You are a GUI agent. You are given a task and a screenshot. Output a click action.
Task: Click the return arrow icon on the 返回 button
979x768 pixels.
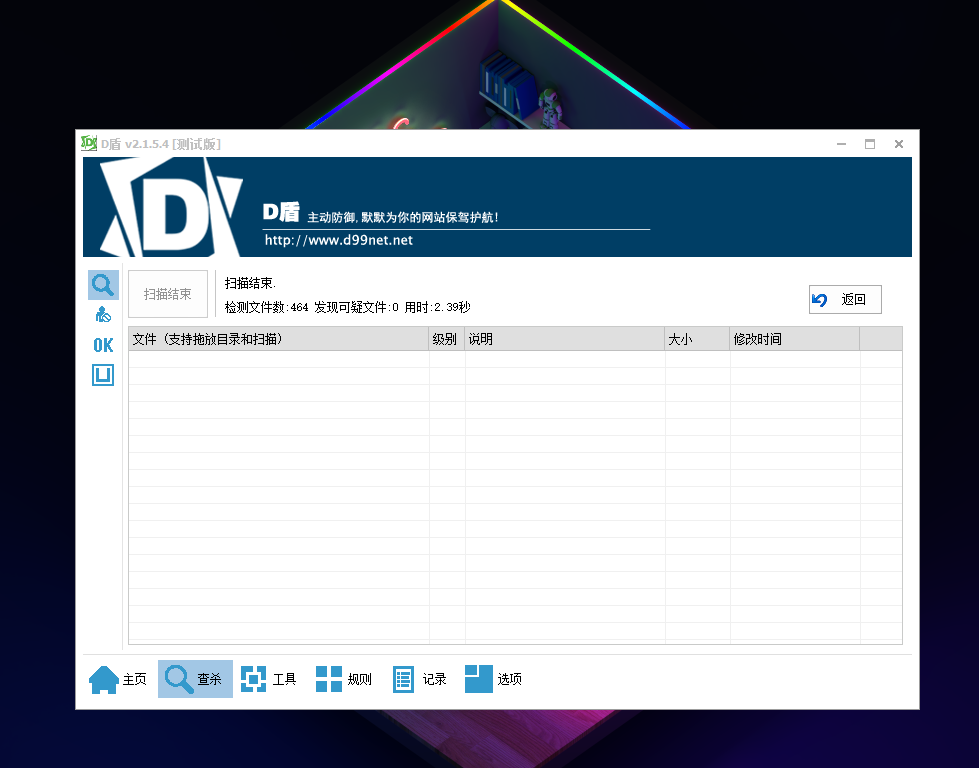pos(822,298)
